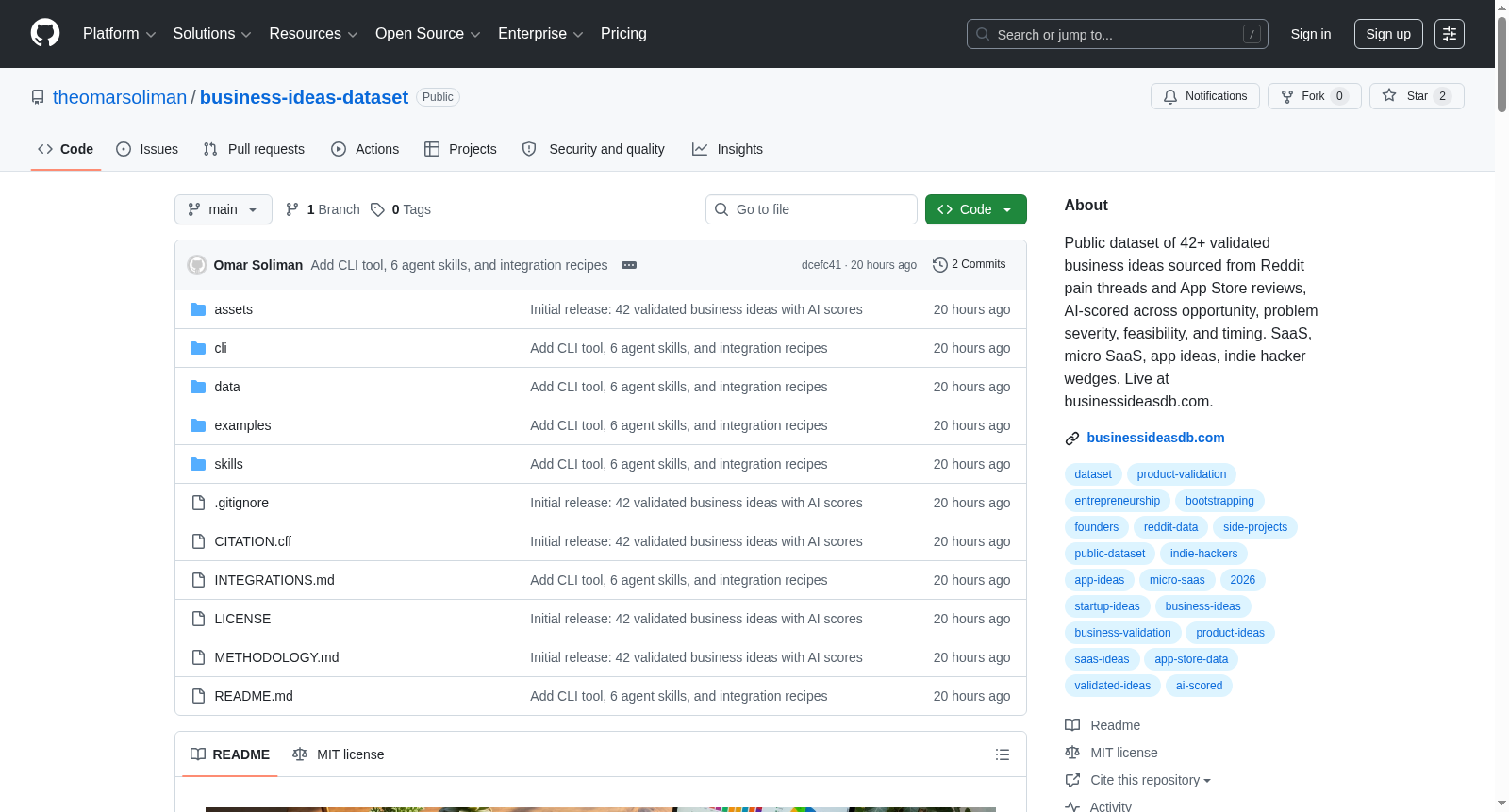Visit the businessideasdb.com link
The height and width of the screenshot is (812, 1509).
coord(1155,438)
